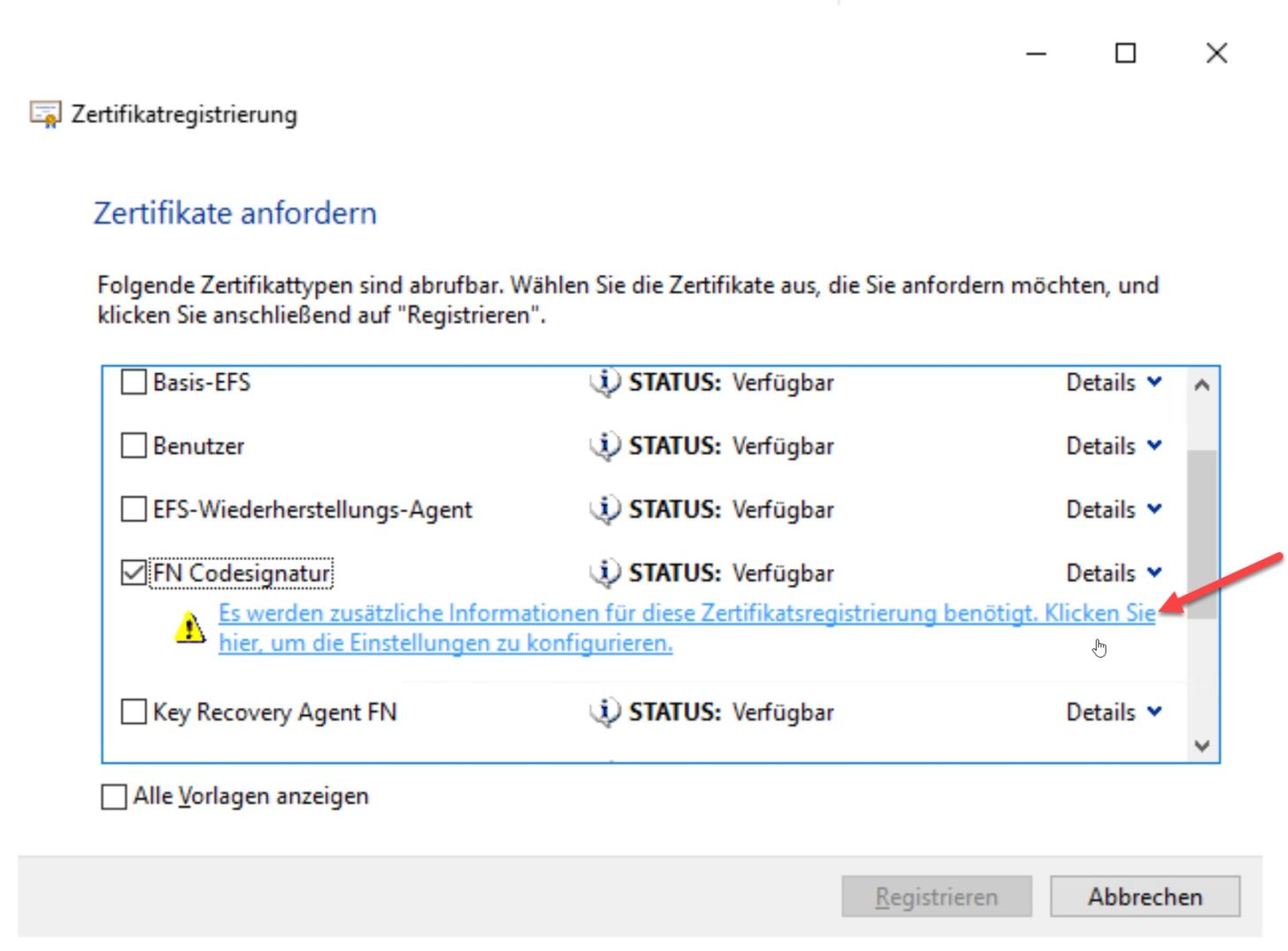Click the Benutzer label
The width and height of the screenshot is (1288, 951).
click(x=199, y=446)
